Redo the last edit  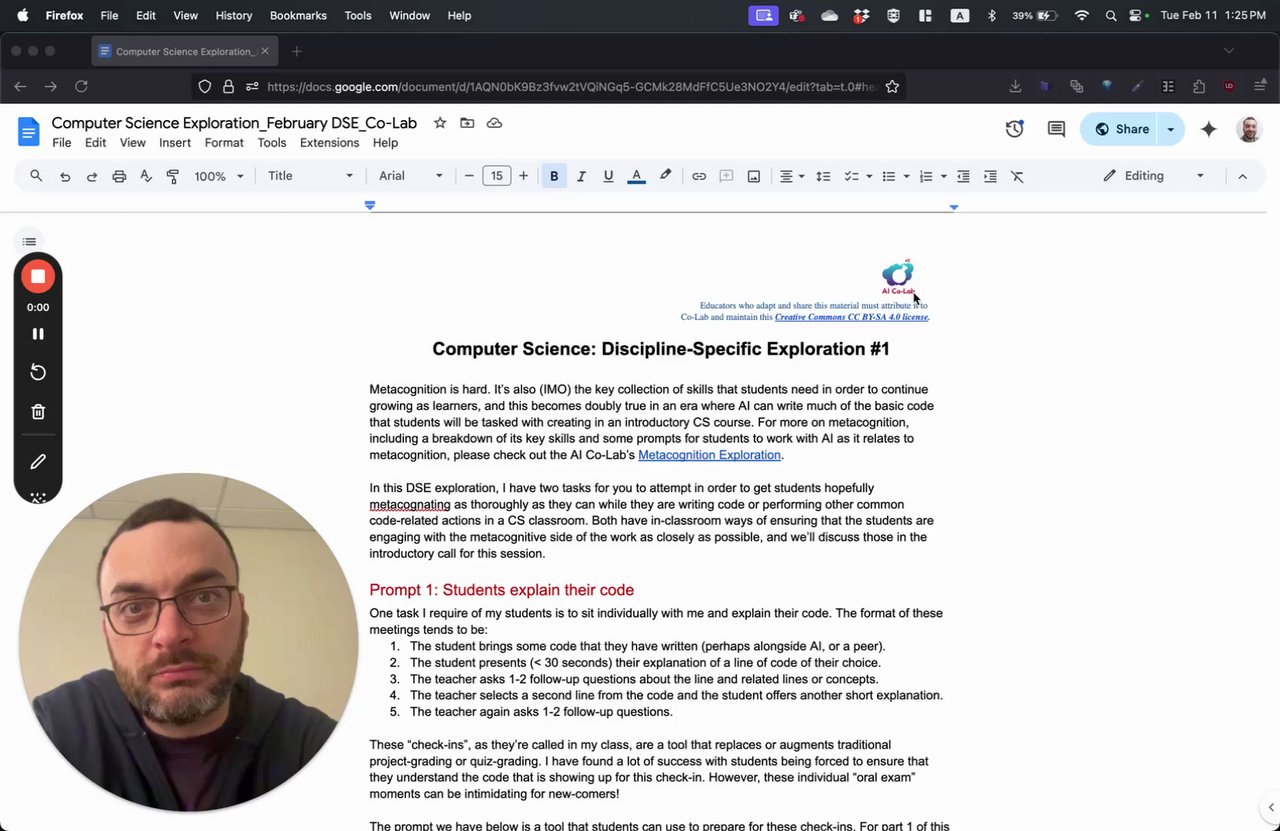[x=92, y=176]
